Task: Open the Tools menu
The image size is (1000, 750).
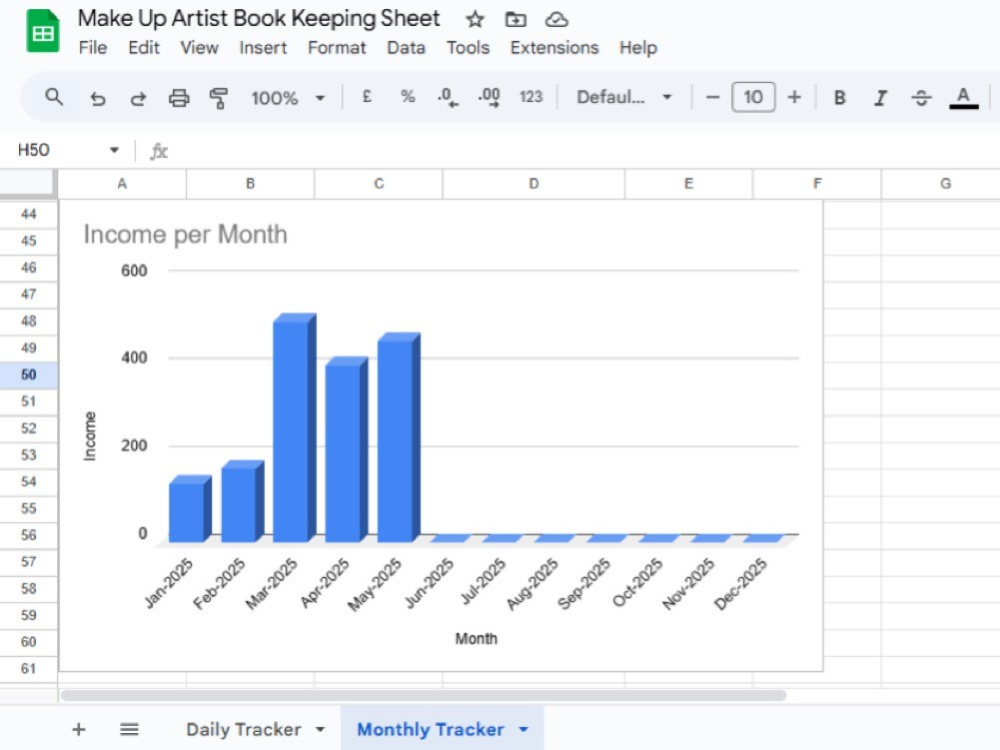Action: pyautogui.click(x=467, y=48)
